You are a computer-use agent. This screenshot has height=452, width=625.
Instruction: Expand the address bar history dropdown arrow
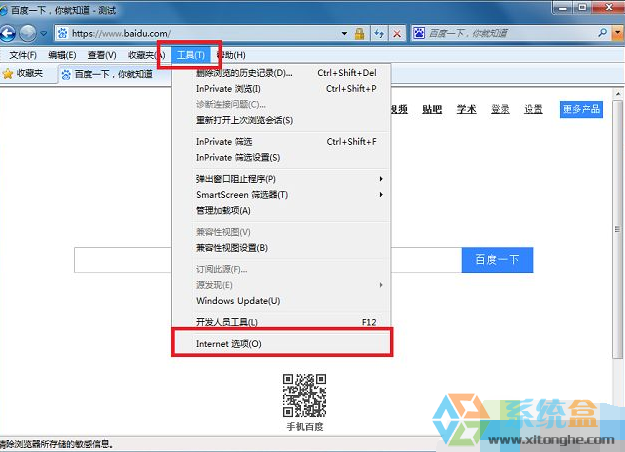344,33
